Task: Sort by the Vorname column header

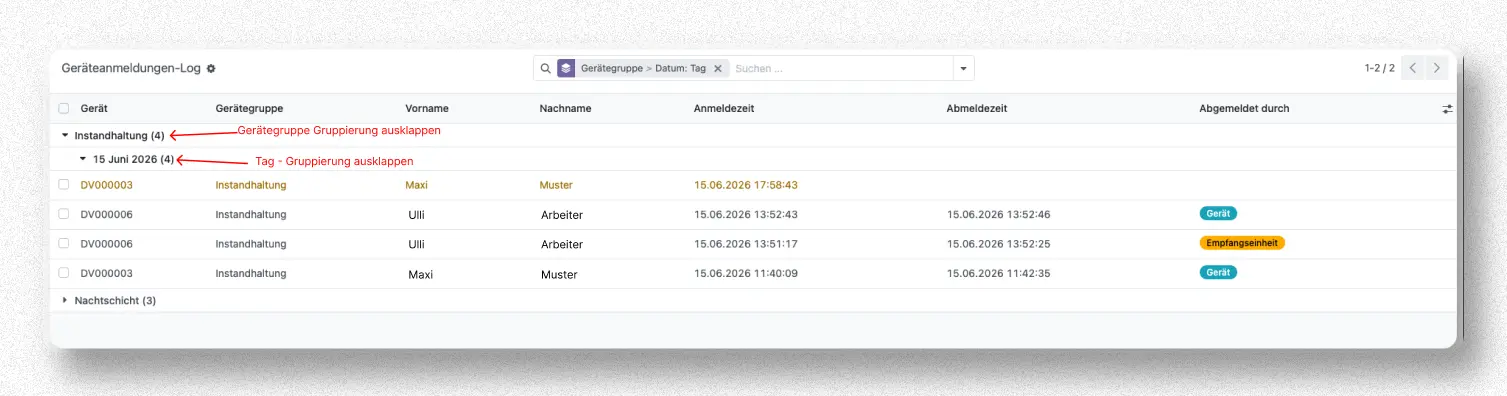Action: coord(427,108)
